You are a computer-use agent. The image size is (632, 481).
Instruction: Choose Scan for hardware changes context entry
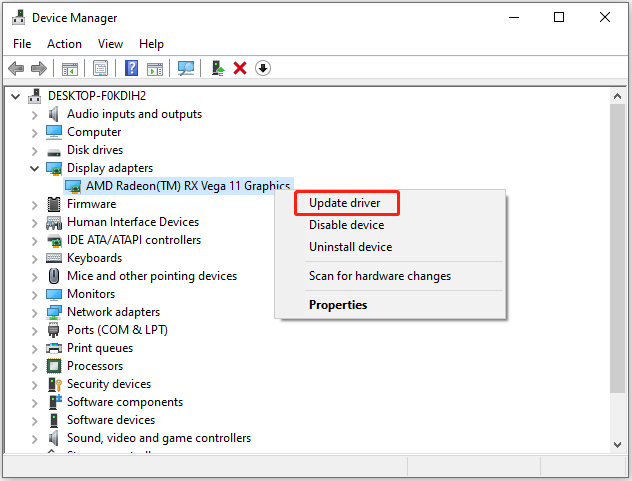[x=380, y=276]
